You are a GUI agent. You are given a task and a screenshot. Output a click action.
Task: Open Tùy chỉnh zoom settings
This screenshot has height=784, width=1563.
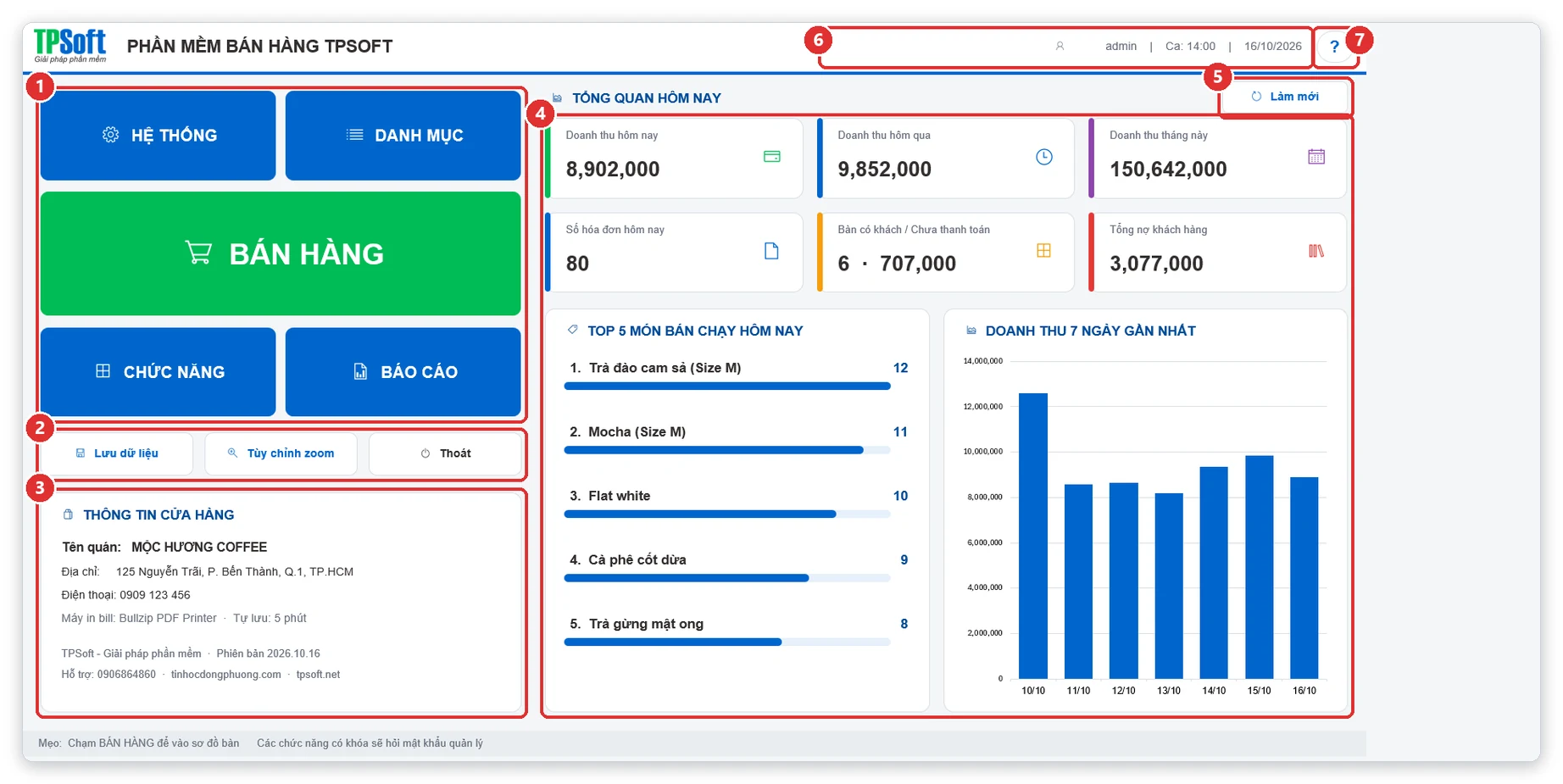click(x=281, y=453)
